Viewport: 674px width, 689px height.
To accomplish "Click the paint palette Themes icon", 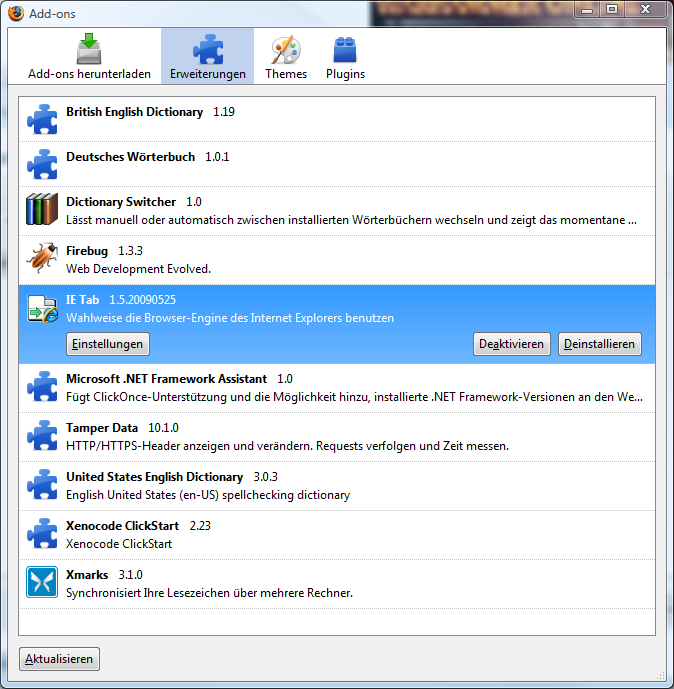I will [286, 50].
